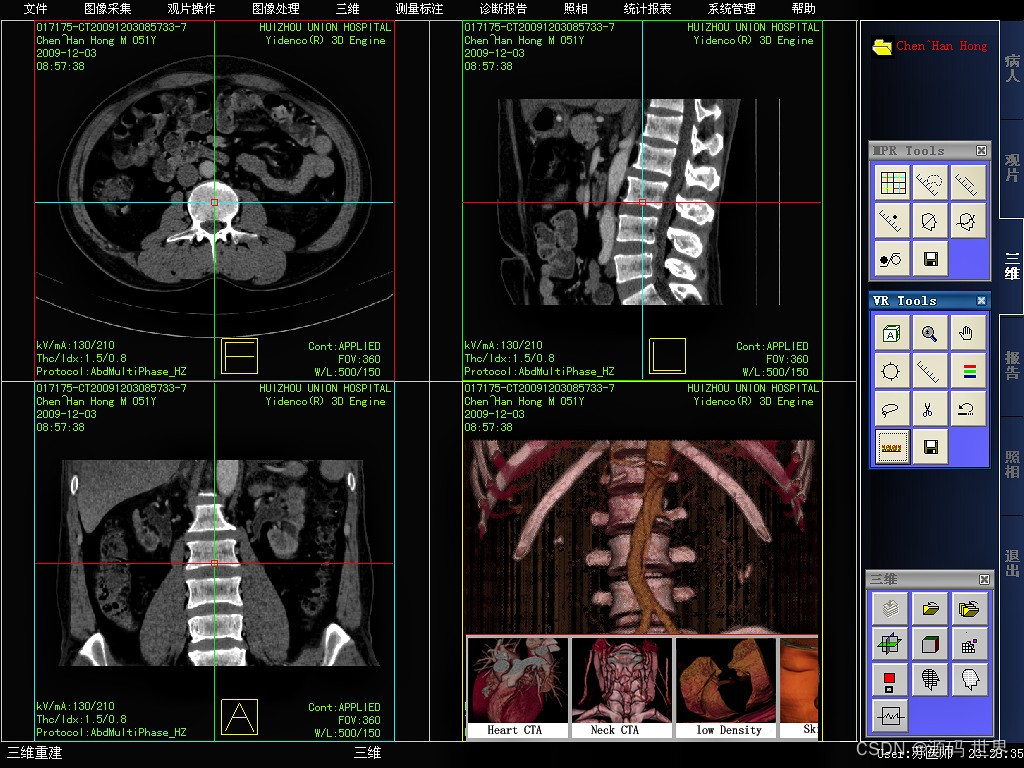This screenshot has height=768, width=1024.
Task: Toggle the pressed dotted-frame preset icon in VR Tools
Action: click(x=891, y=447)
